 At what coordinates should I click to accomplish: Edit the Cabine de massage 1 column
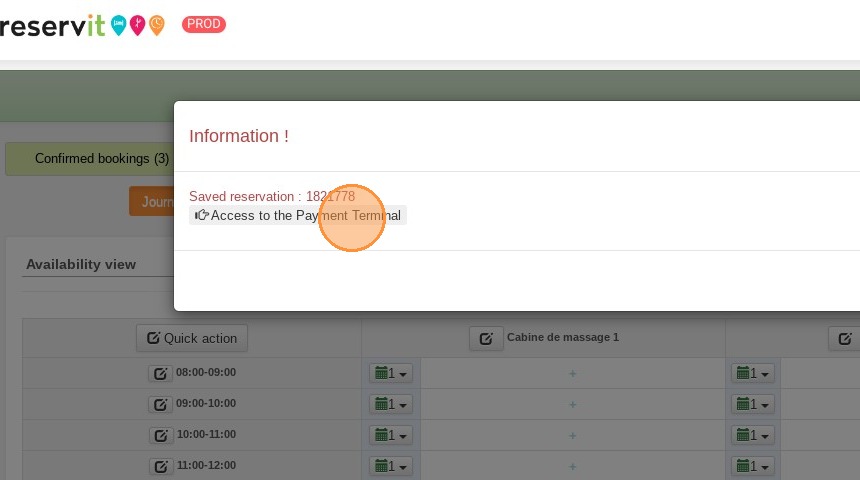click(x=486, y=338)
